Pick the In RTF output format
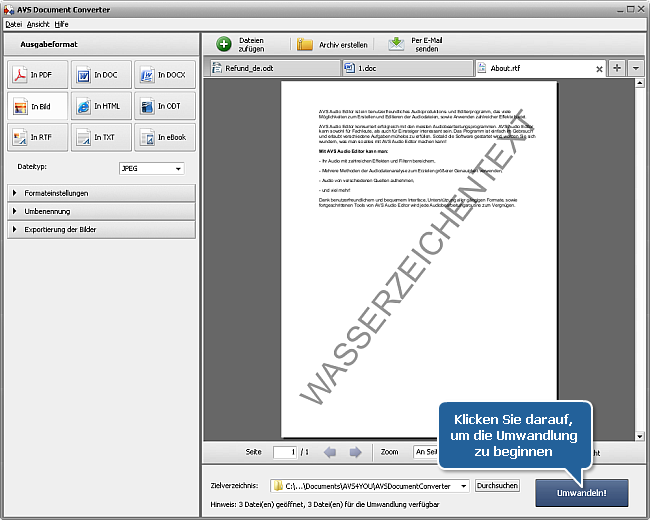The height and width of the screenshot is (520, 650). tap(37, 137)
